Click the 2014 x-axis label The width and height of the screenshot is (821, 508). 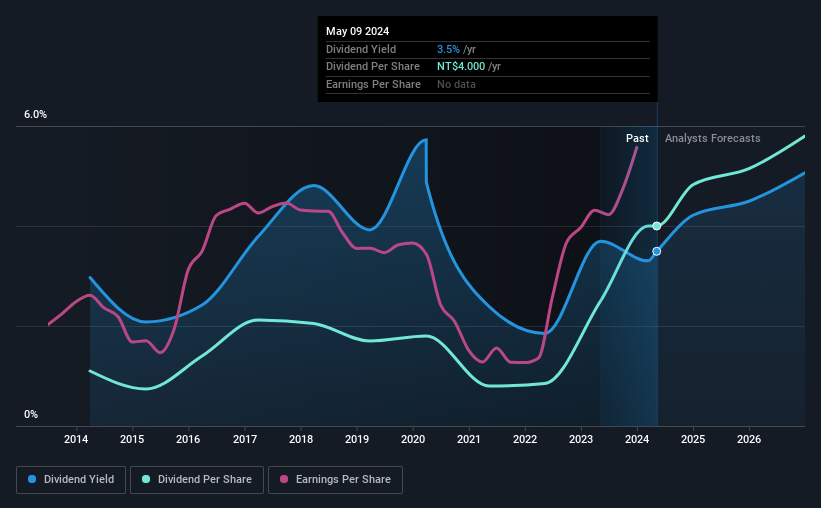tap(76, 439)
